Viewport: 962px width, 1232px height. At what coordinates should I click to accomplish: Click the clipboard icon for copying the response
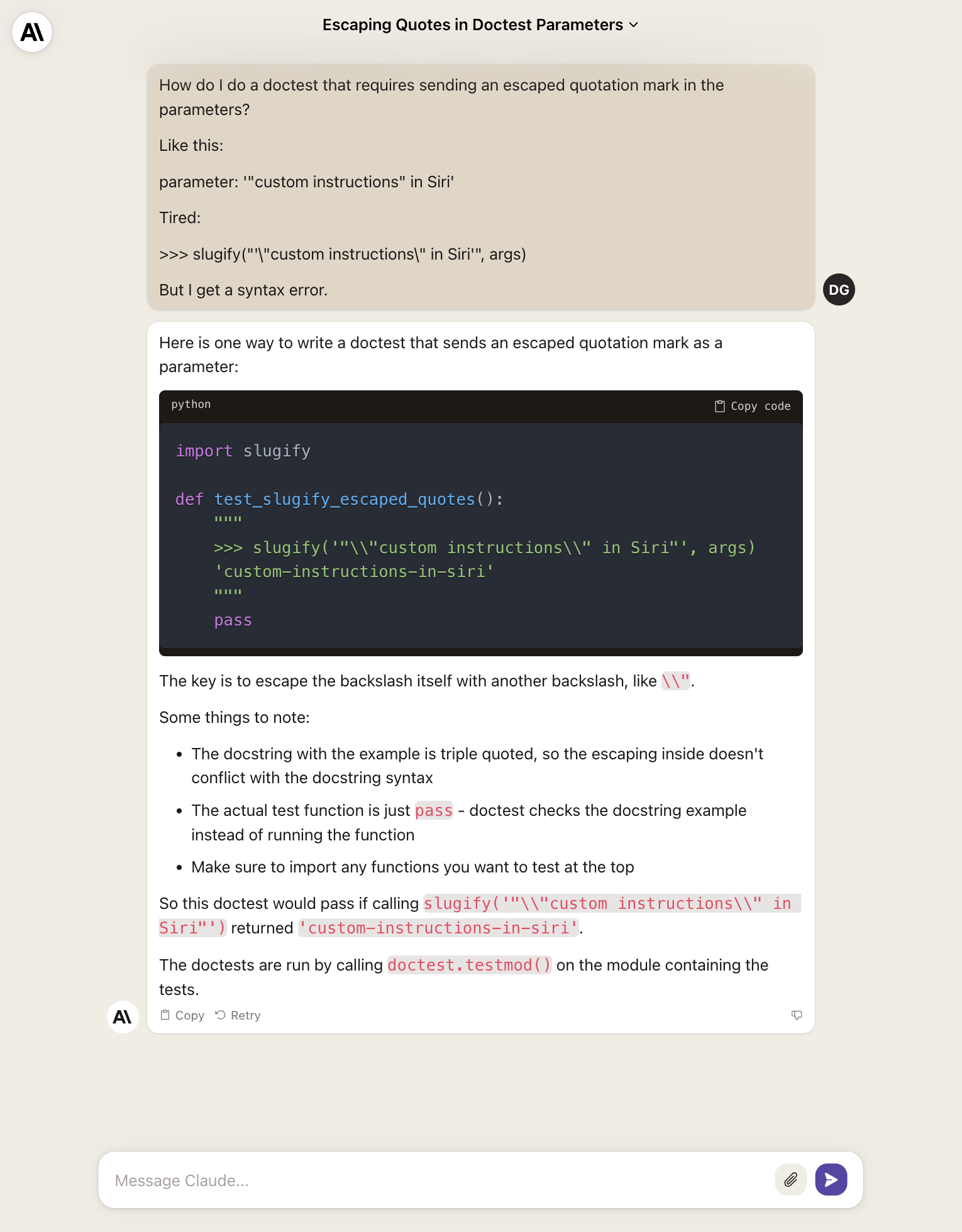165,1015
